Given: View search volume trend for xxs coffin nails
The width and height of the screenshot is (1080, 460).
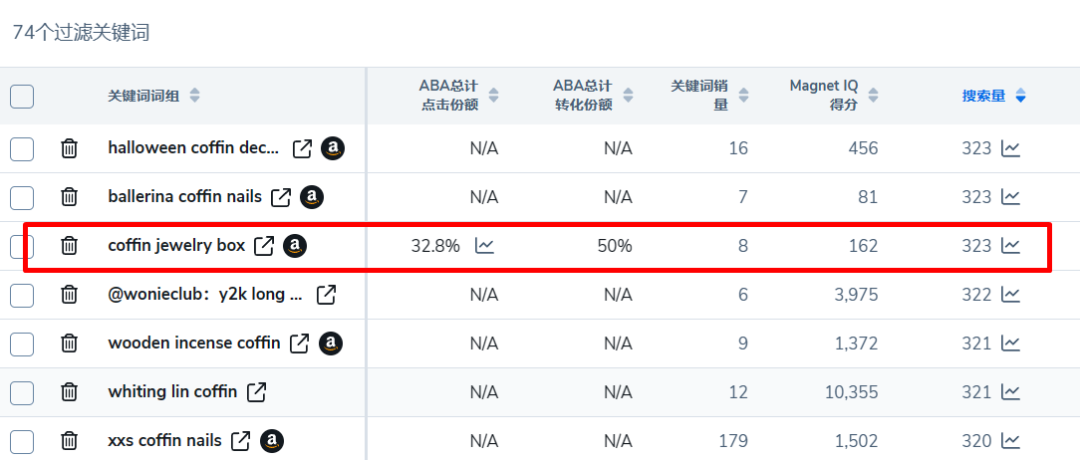Looking at the screenshot, I should tap(1011, 440).
